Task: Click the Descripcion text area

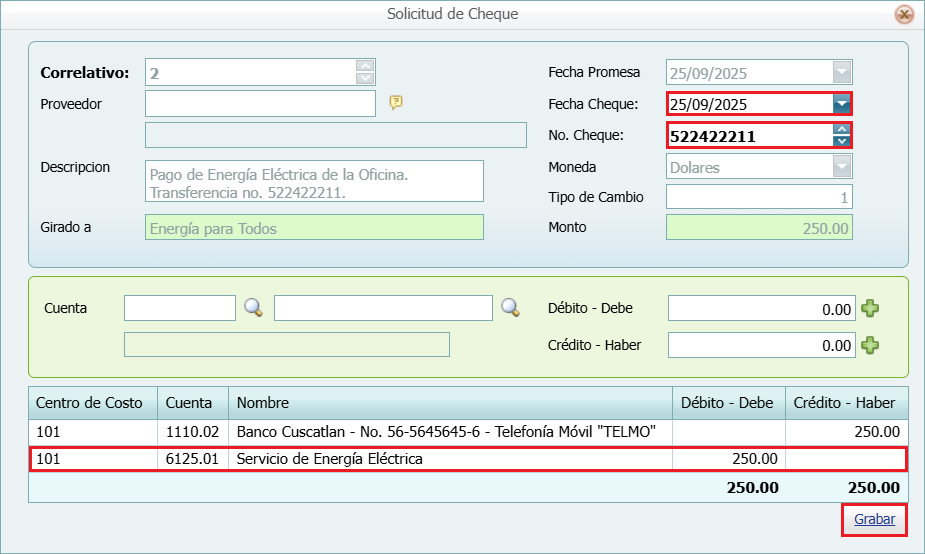Action: click(x=314, y=181)
